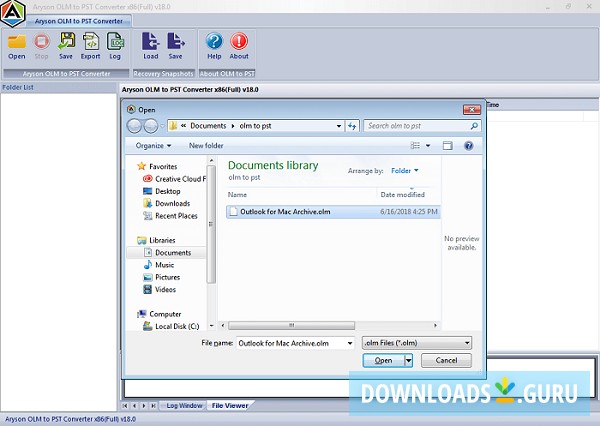
Task: Click the change view icon
Action: click(415, 145)
